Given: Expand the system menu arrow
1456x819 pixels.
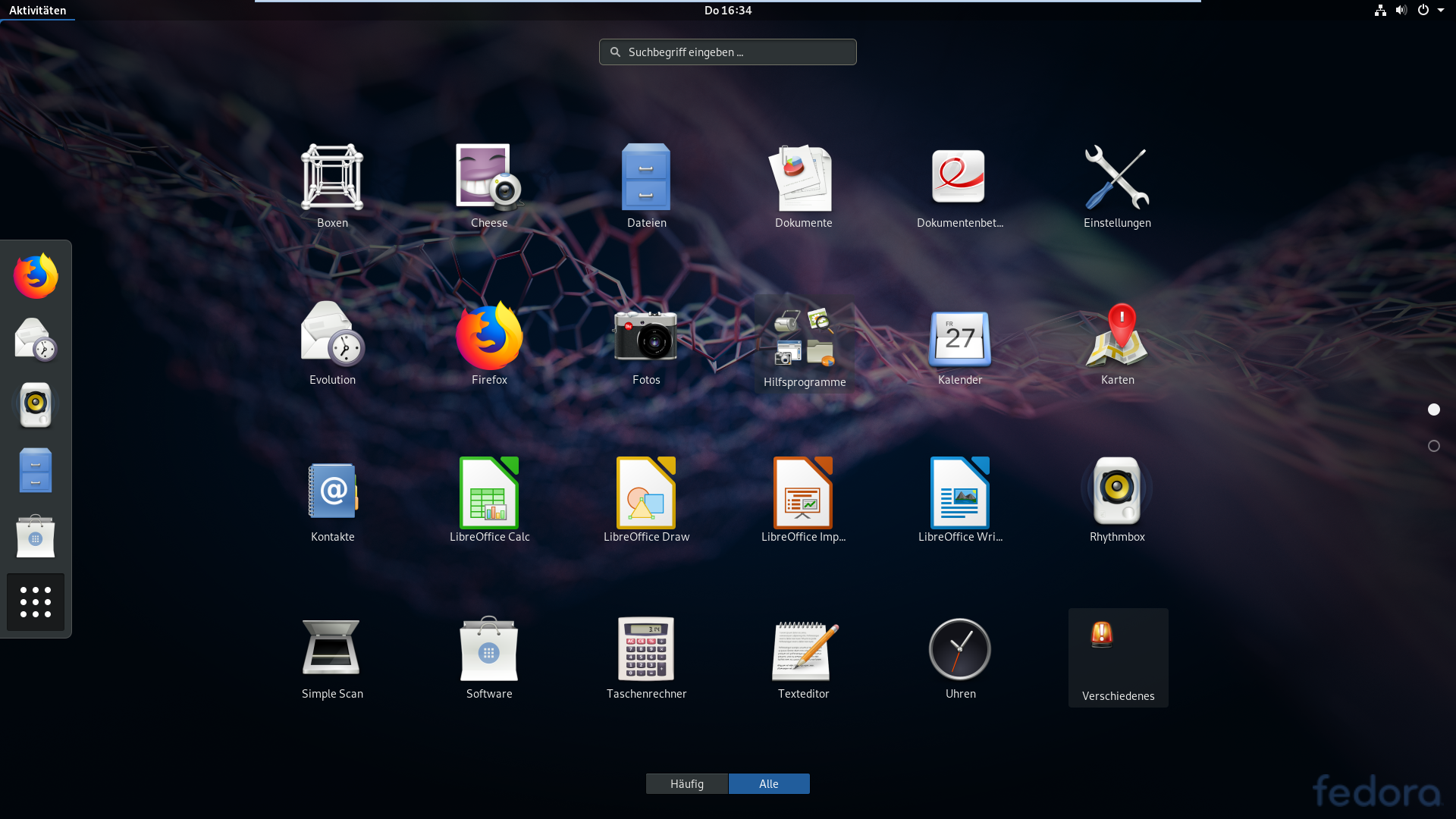Looking at the screenshot, I should tap(1441, 11).
